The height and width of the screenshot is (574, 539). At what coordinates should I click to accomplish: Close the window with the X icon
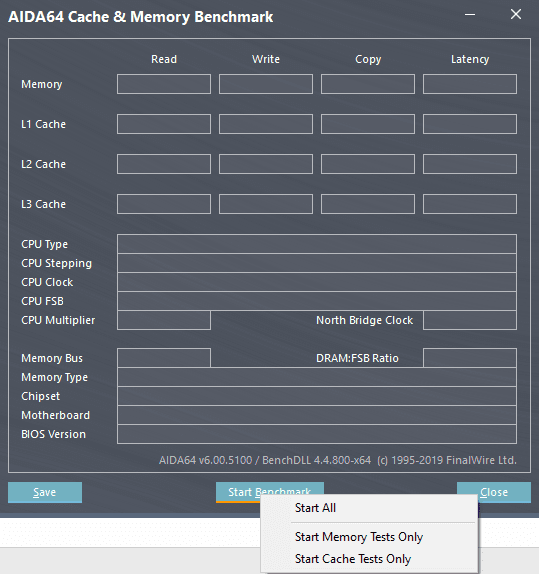[x=516, y=14]
